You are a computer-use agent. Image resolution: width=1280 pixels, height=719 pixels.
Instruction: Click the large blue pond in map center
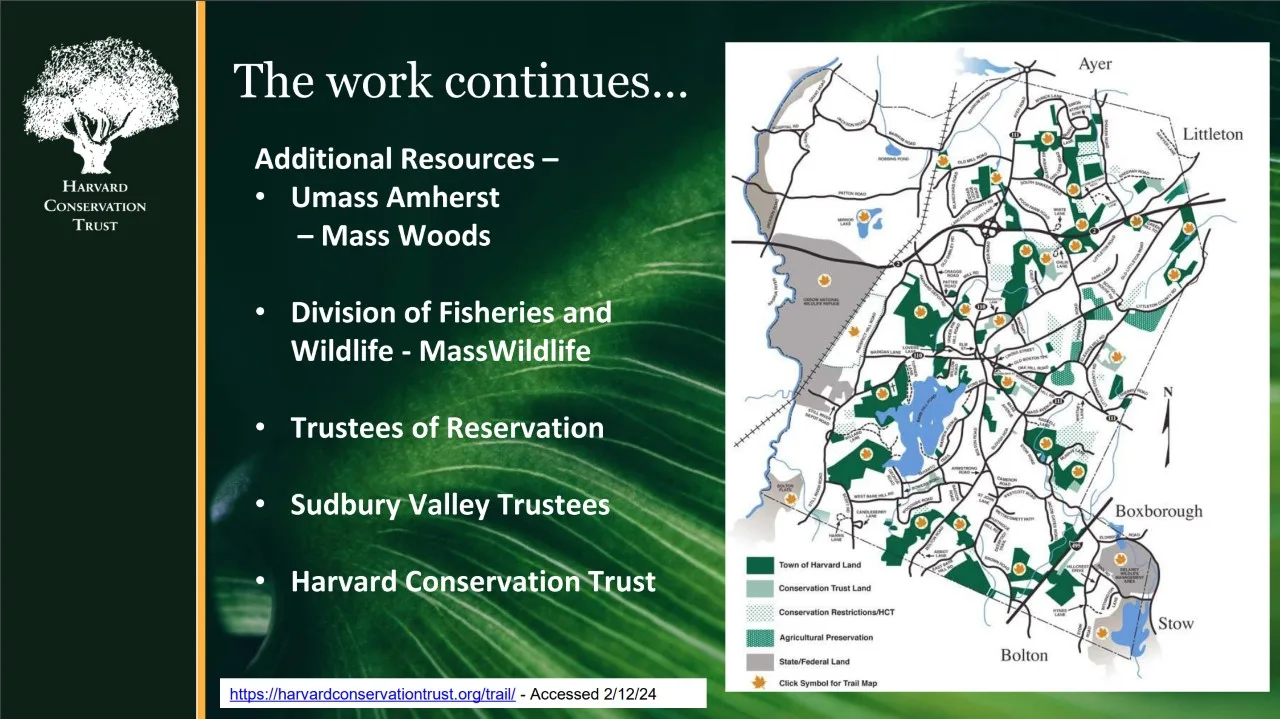pos(927,422)
